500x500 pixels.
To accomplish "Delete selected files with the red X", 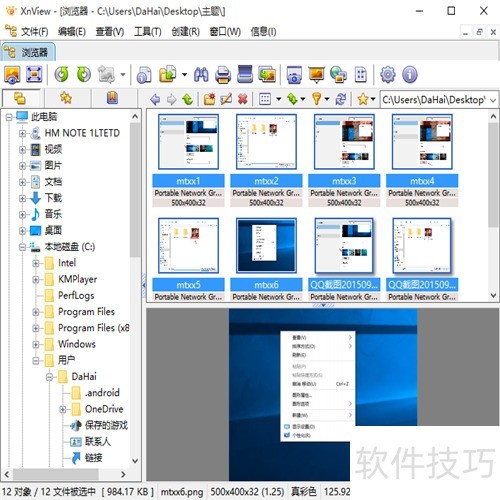I will (x=243, y=99).
